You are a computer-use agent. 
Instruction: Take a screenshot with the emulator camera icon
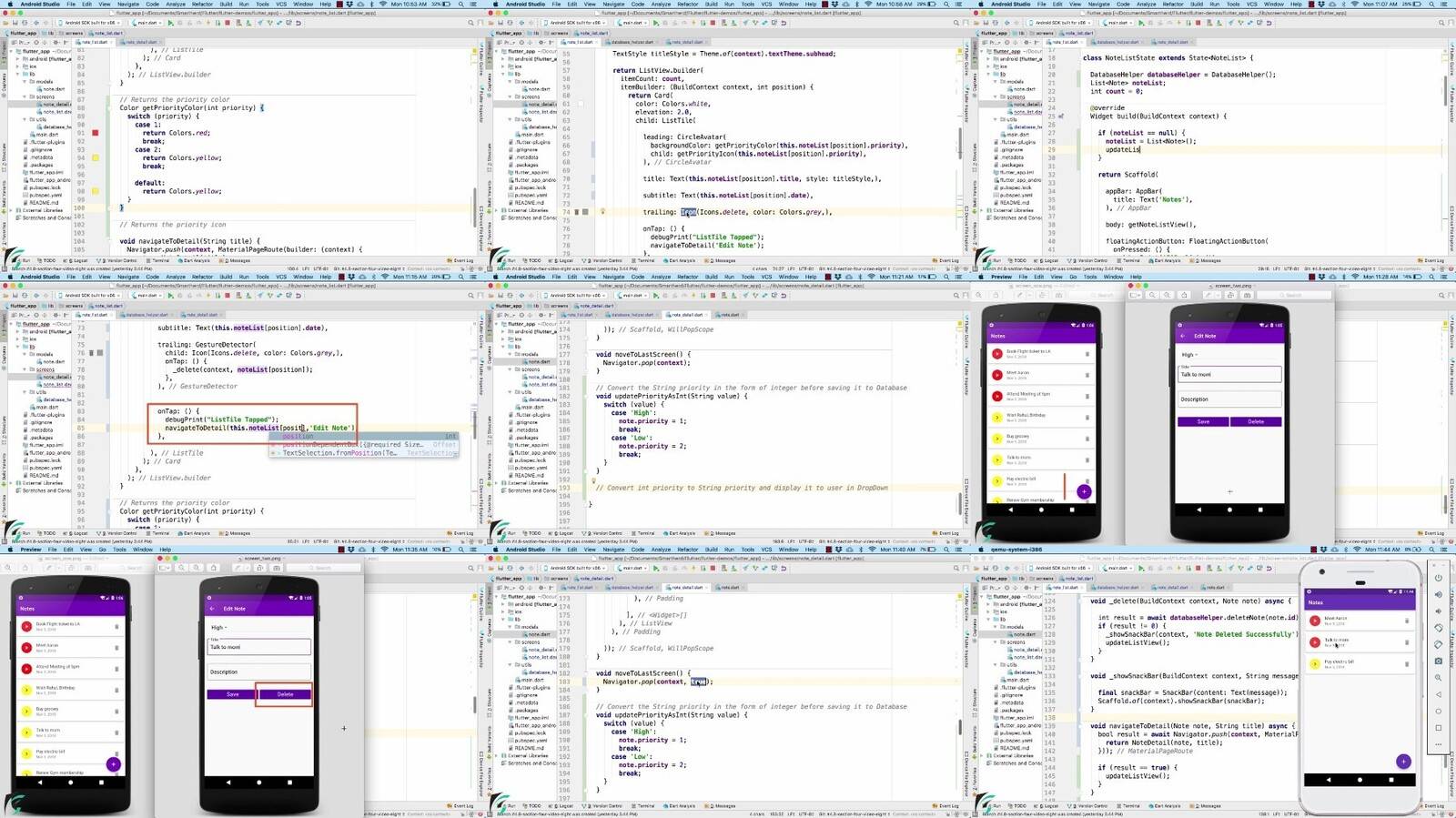coord(1439,661)
